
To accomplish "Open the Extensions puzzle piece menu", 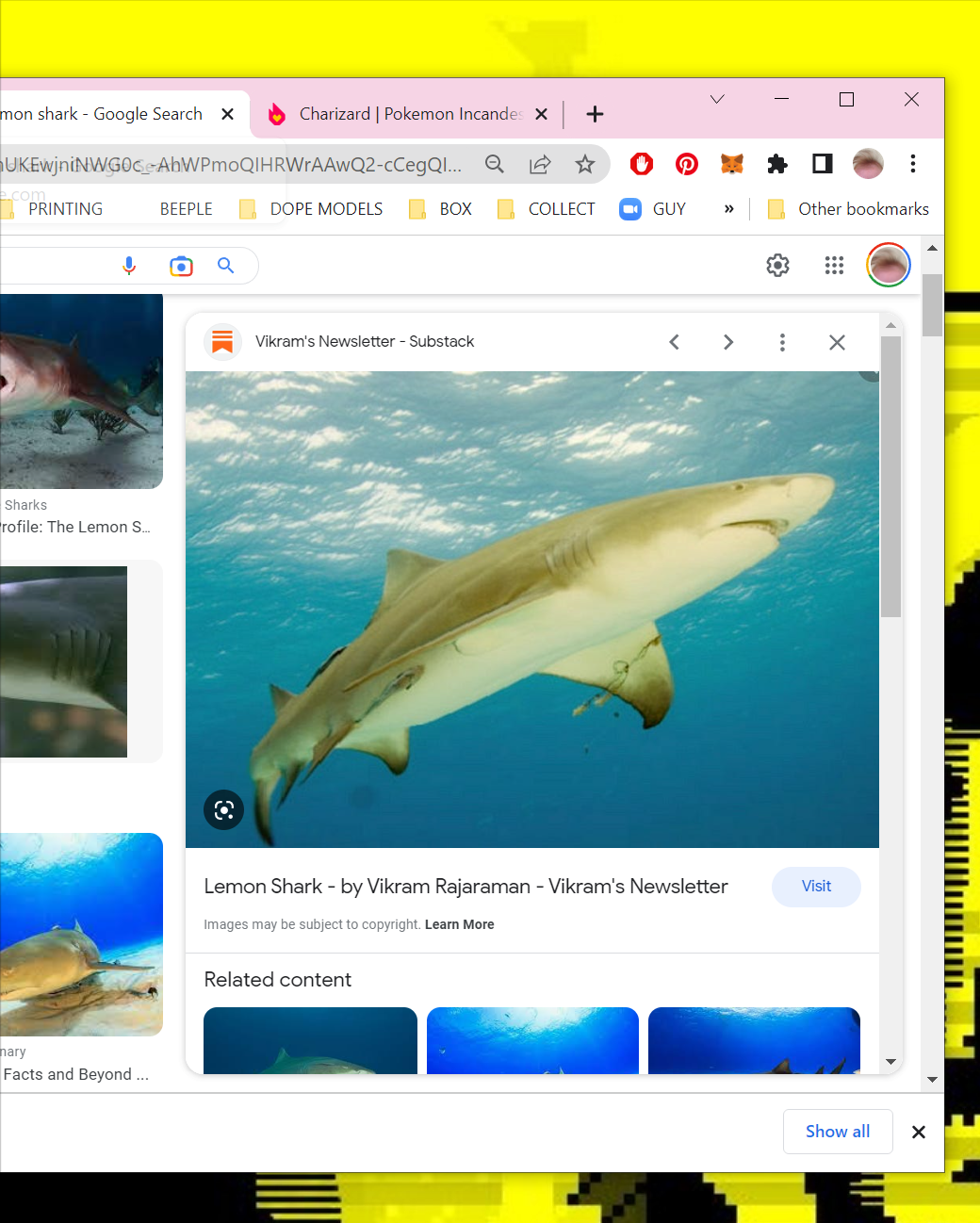I will click(777, 164).
